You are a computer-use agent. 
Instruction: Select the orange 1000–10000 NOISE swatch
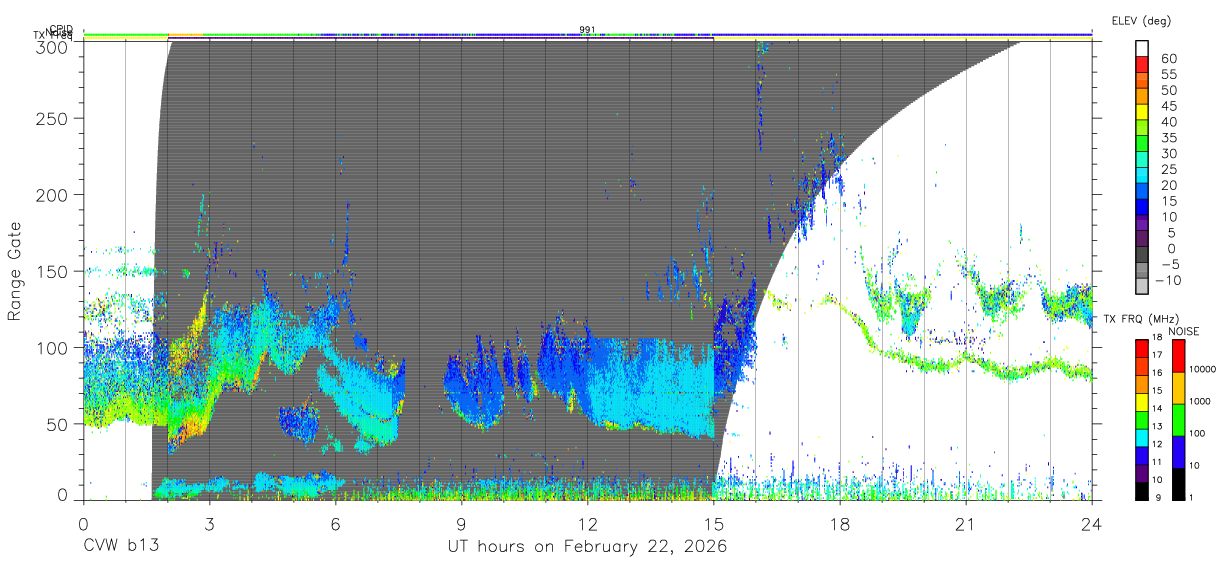1178,387
